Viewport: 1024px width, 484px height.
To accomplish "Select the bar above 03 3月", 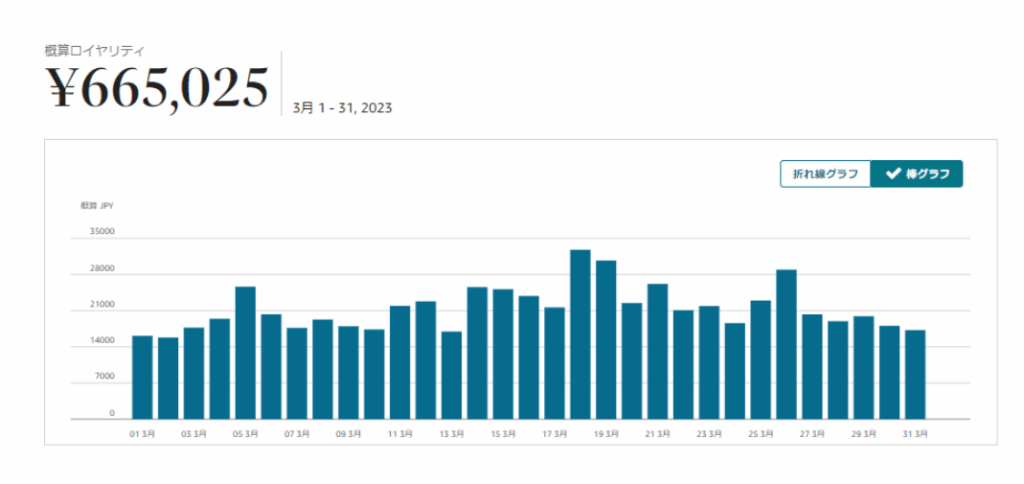I will tap(194, 374).
